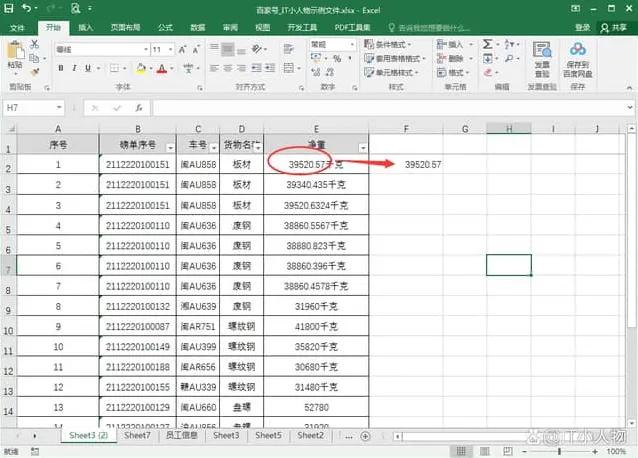Switch to the Insert ribbon tab
The width and height of the screenshot is (638, 458).
point(85,28)
